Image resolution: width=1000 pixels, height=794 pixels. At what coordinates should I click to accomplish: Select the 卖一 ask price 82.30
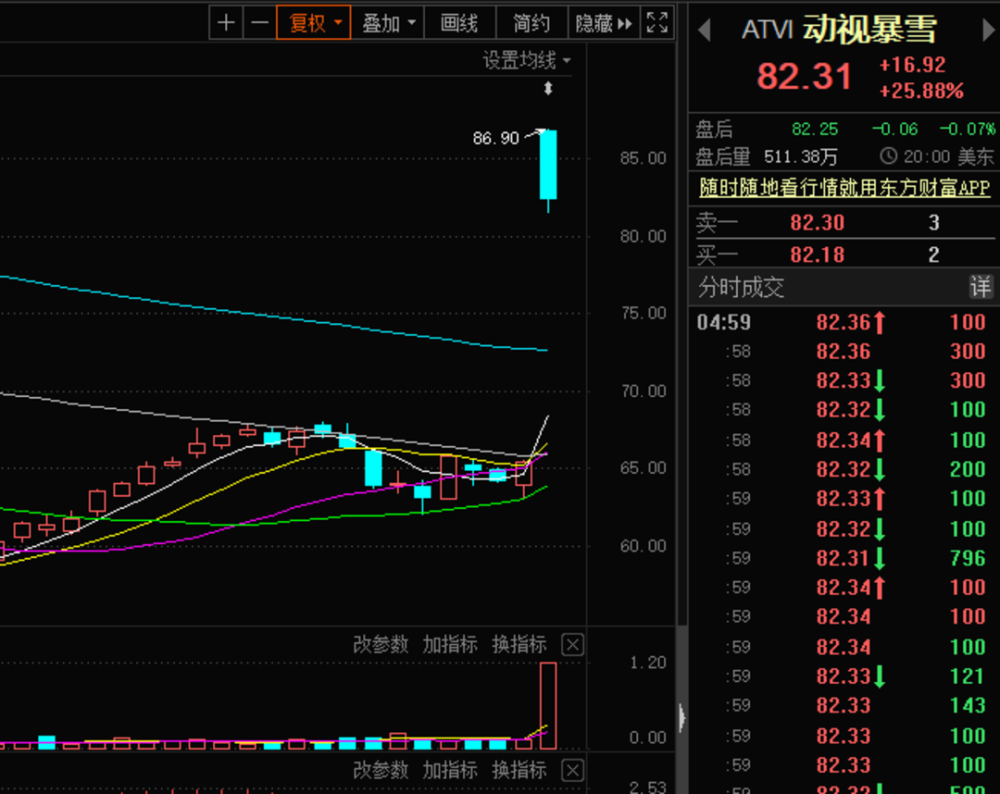(x=817, y=223)
